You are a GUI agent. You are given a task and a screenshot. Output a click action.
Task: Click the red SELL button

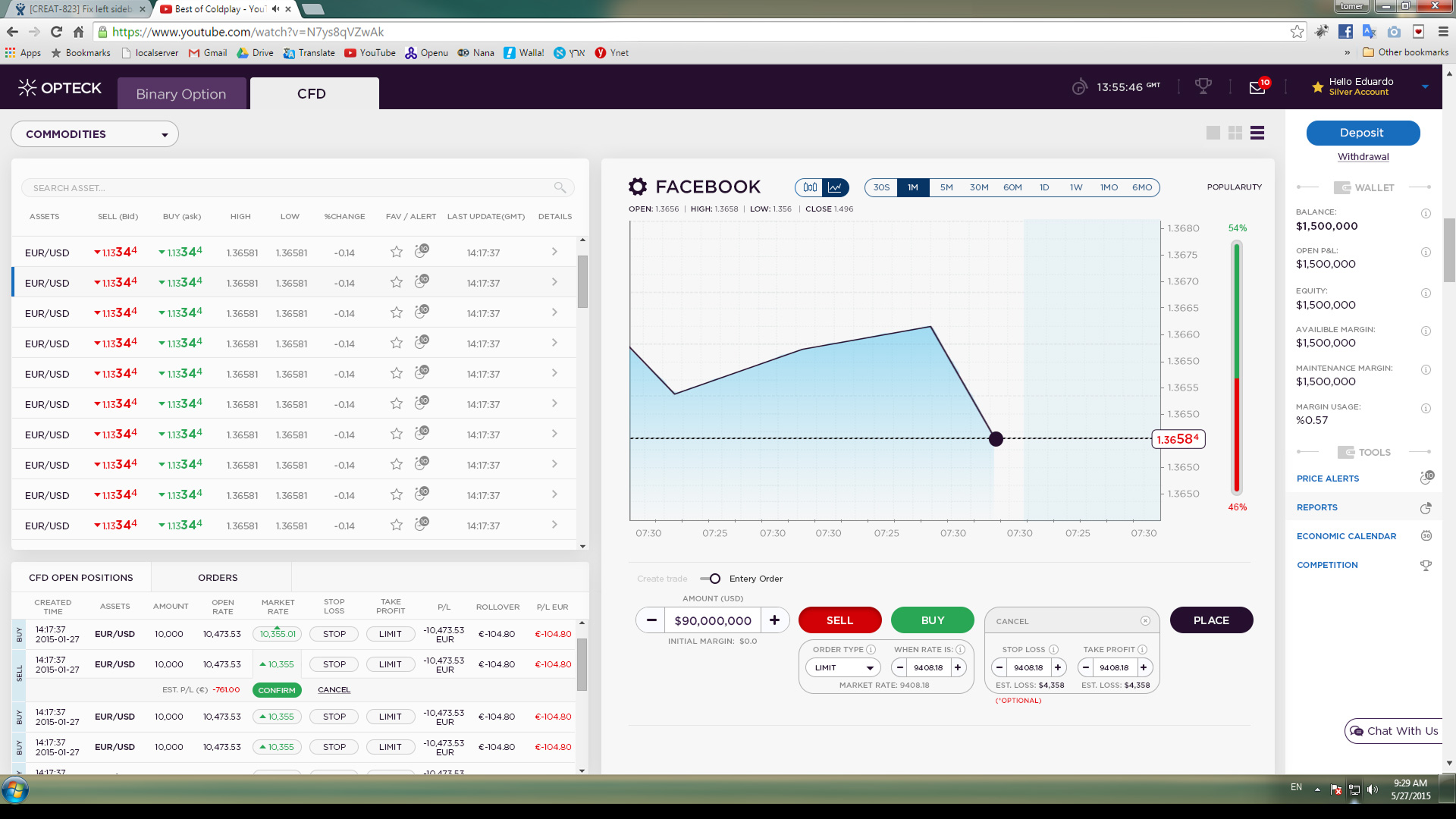pos(839,620)
